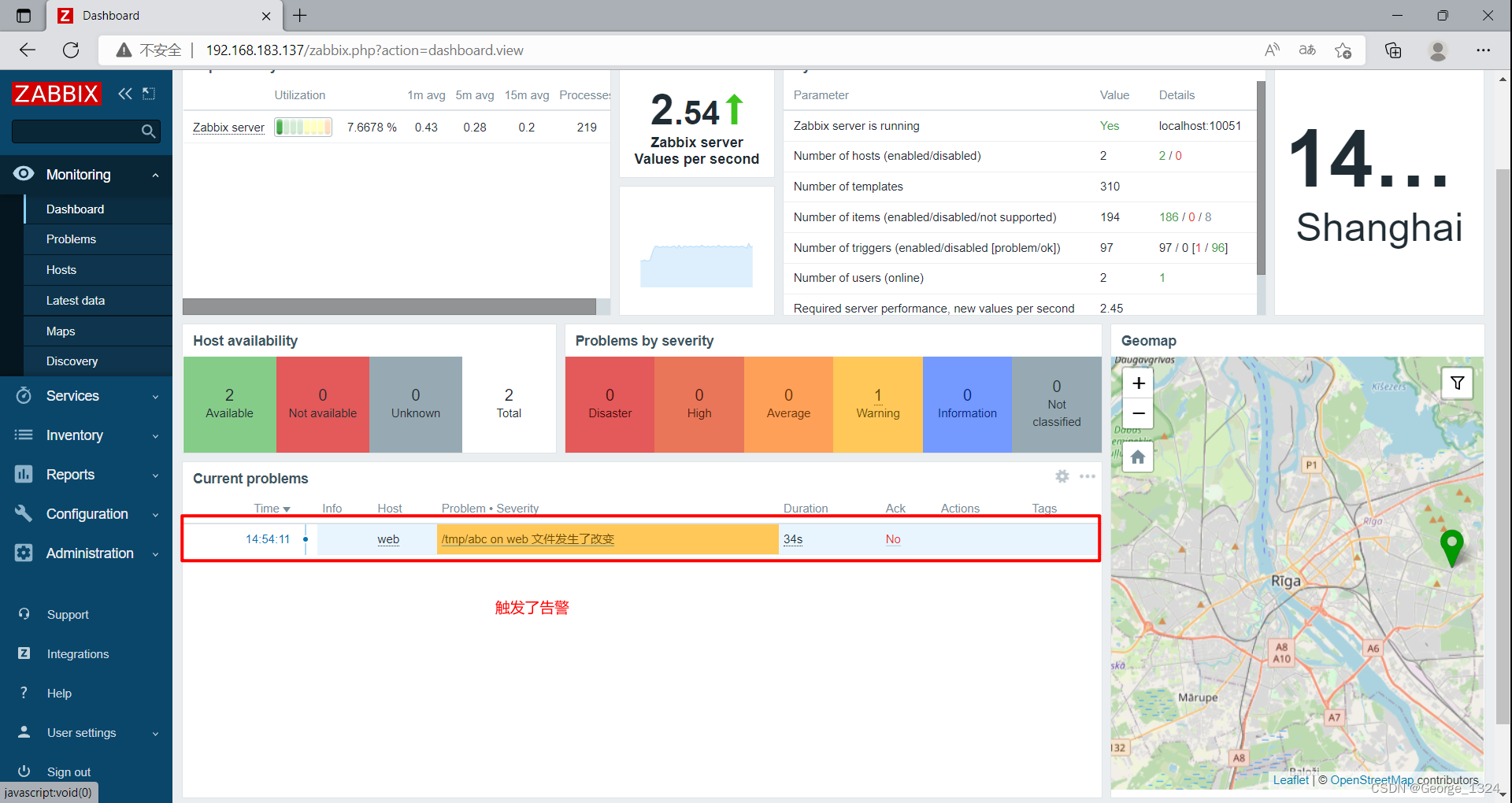Open a new browser tab
The image size is (1512, 803).
pyautogui.click(x=300, y=15)
